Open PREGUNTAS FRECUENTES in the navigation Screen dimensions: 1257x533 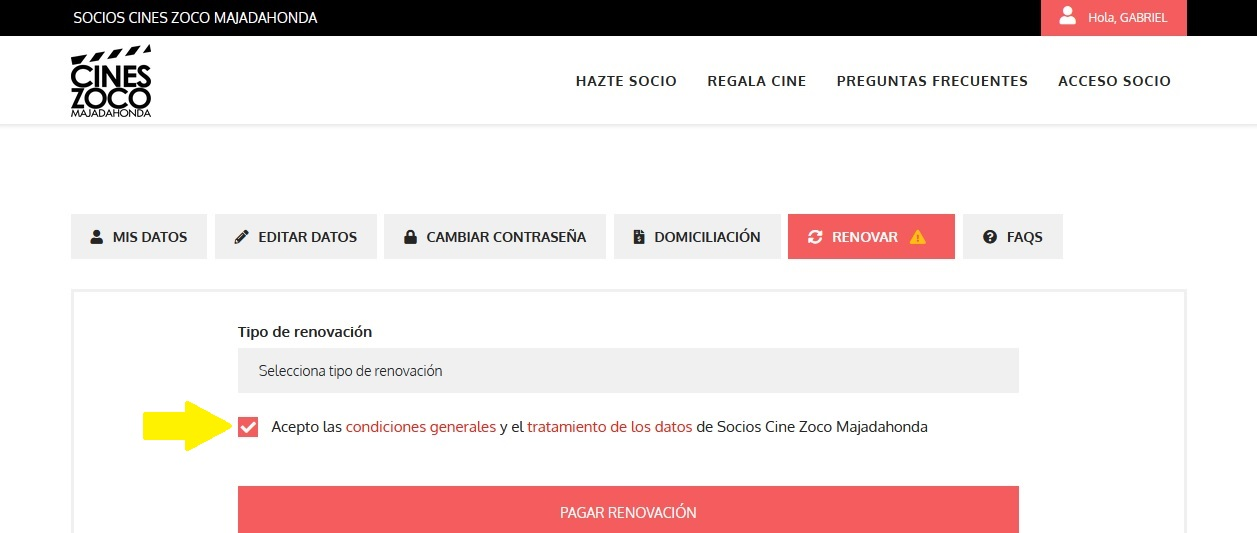coord(932,81)
